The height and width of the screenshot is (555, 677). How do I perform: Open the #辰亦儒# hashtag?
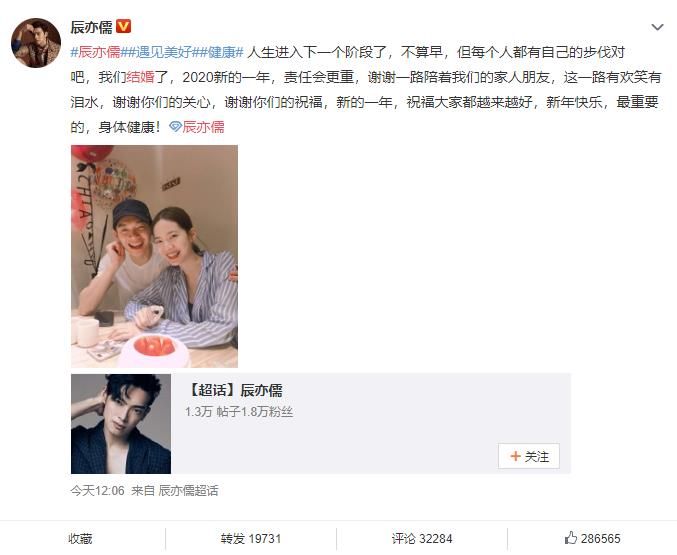[95, 52]
